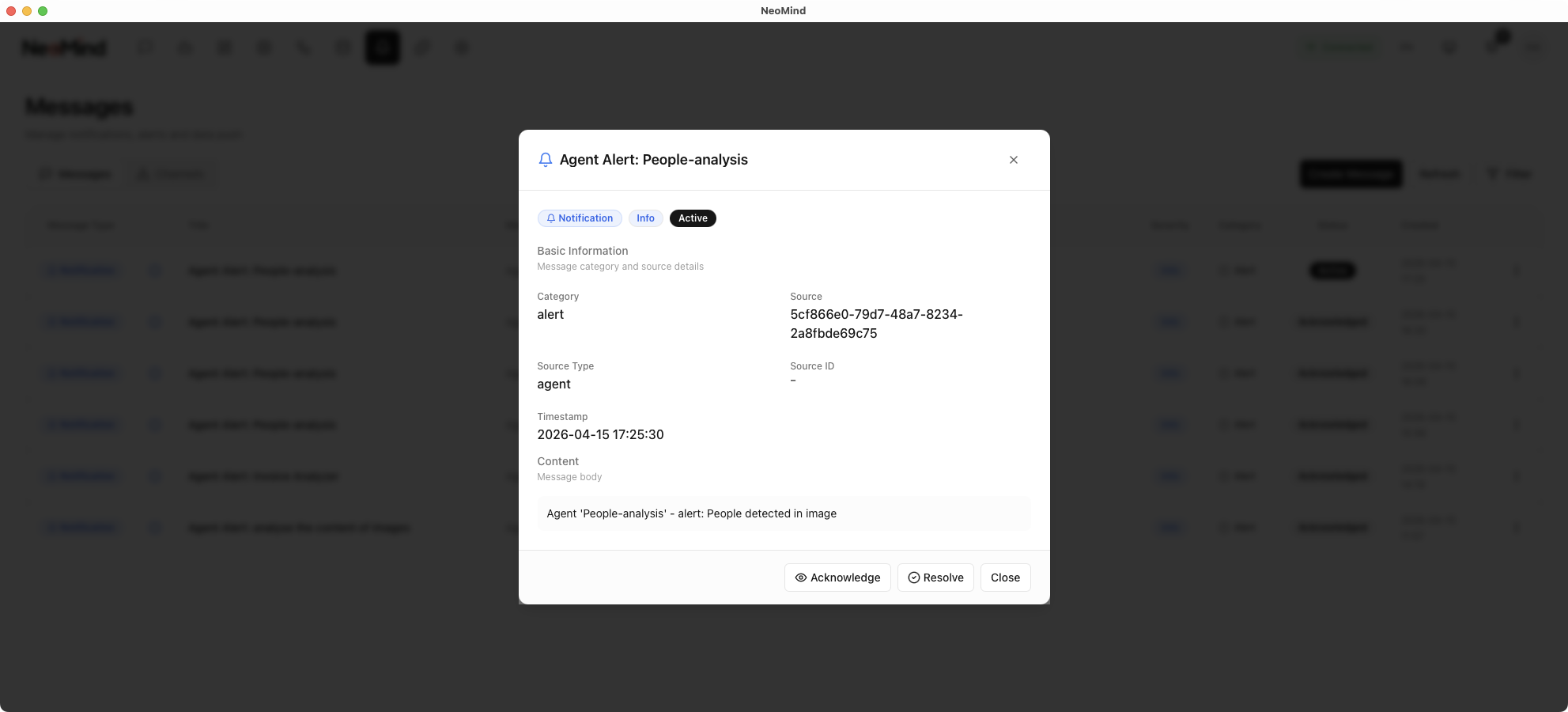
Task: Dismiss the dialog using the X icon
Action: (x=1013, y=160)
